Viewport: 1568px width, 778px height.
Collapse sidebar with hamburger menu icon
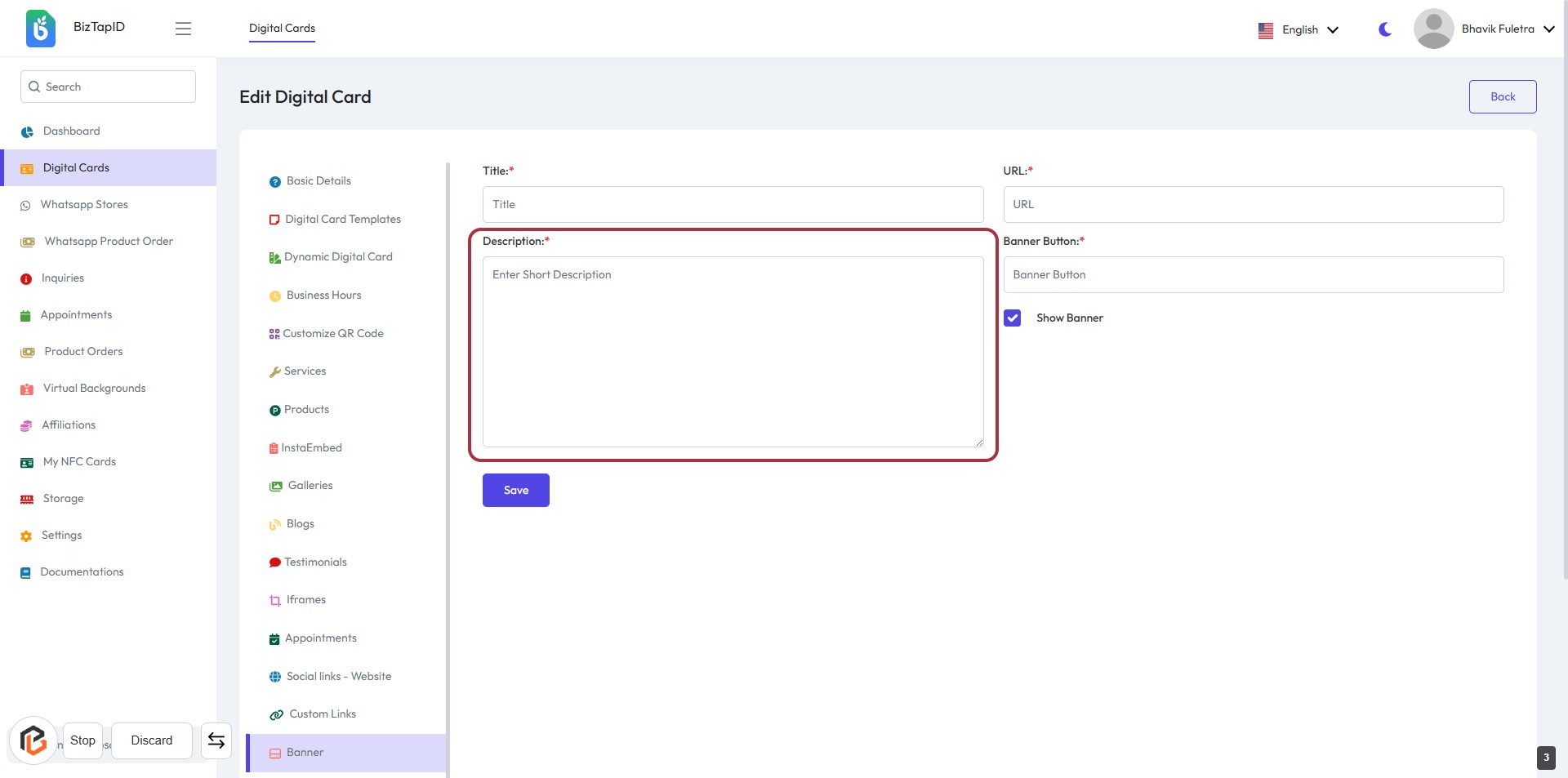click(183, 29)
